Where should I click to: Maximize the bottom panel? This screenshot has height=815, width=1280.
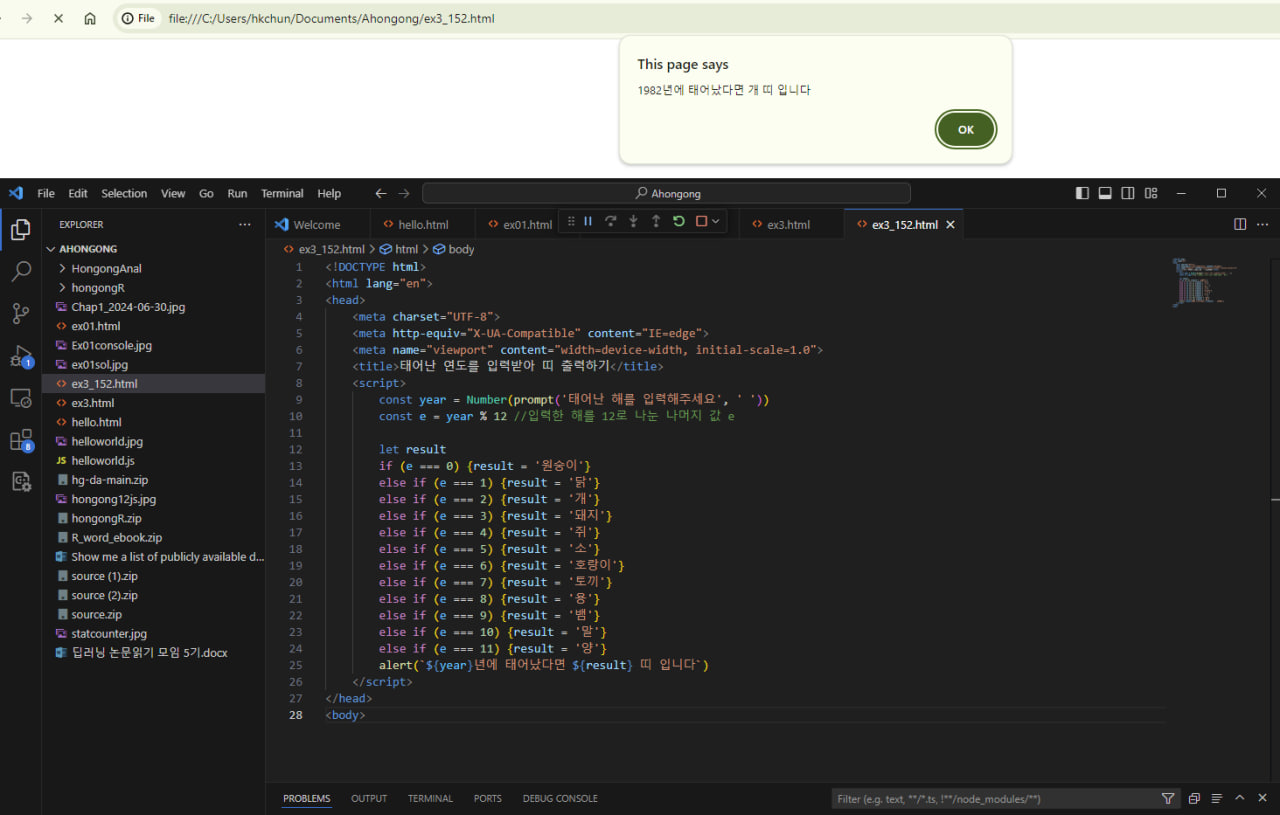click(x=1240, y=798)
